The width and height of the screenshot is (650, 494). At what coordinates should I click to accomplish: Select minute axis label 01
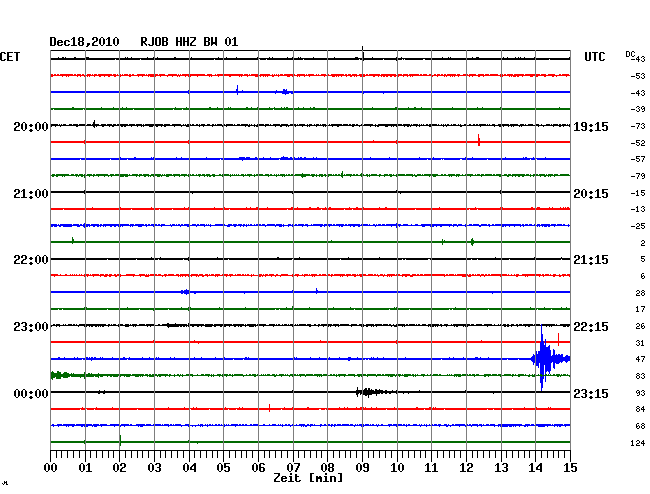click(85, 468)
